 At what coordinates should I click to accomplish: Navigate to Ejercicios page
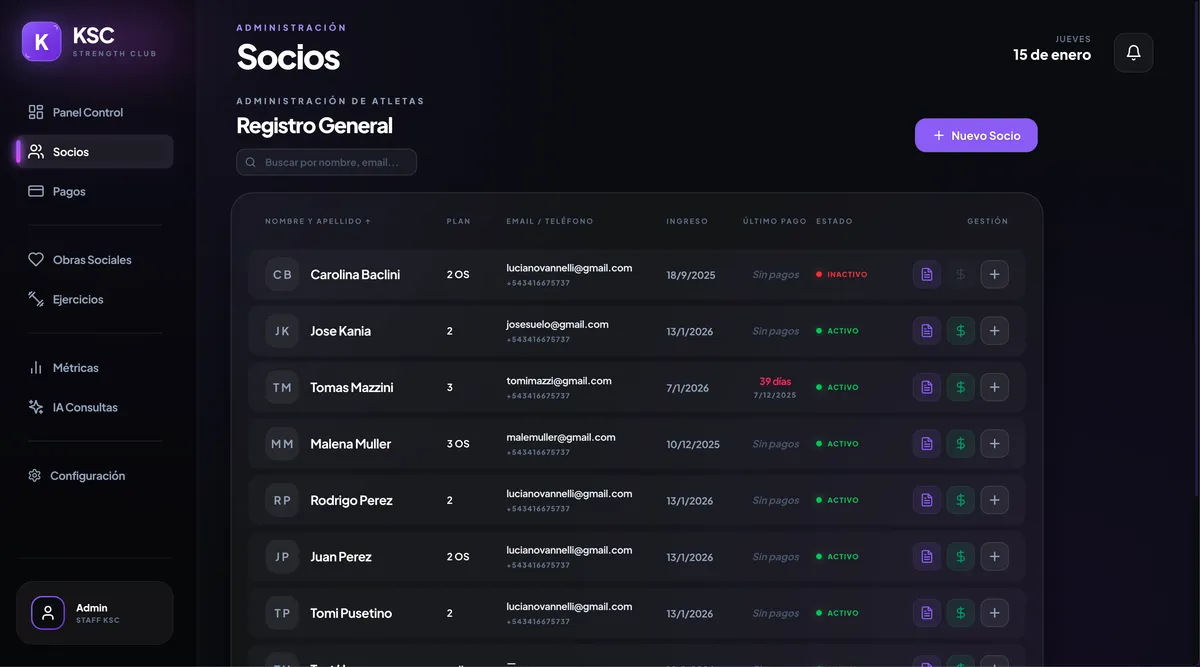[x=78, y=299]
